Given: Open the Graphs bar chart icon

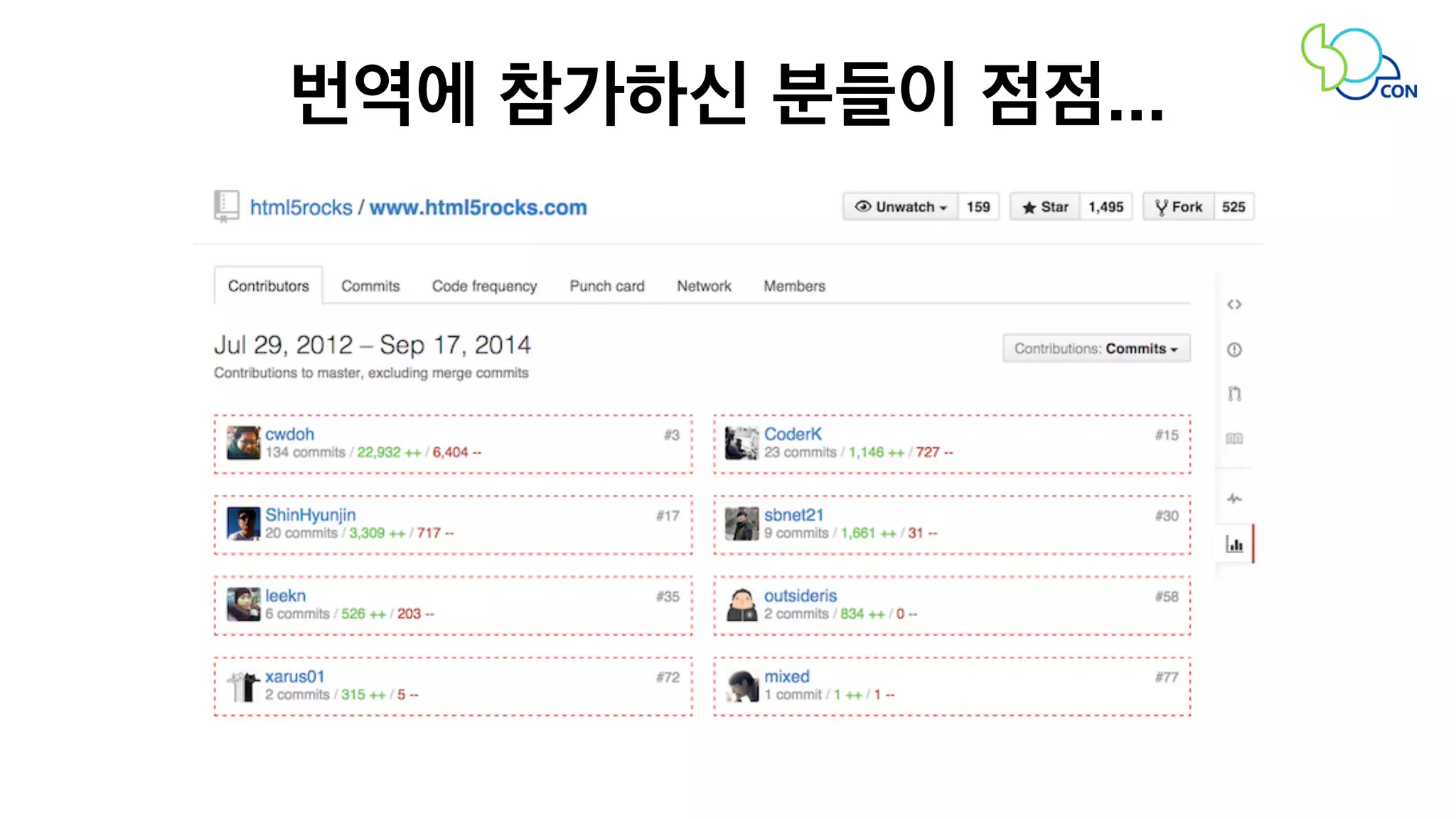Looking at the screenshot, I should click(1234, 545).
